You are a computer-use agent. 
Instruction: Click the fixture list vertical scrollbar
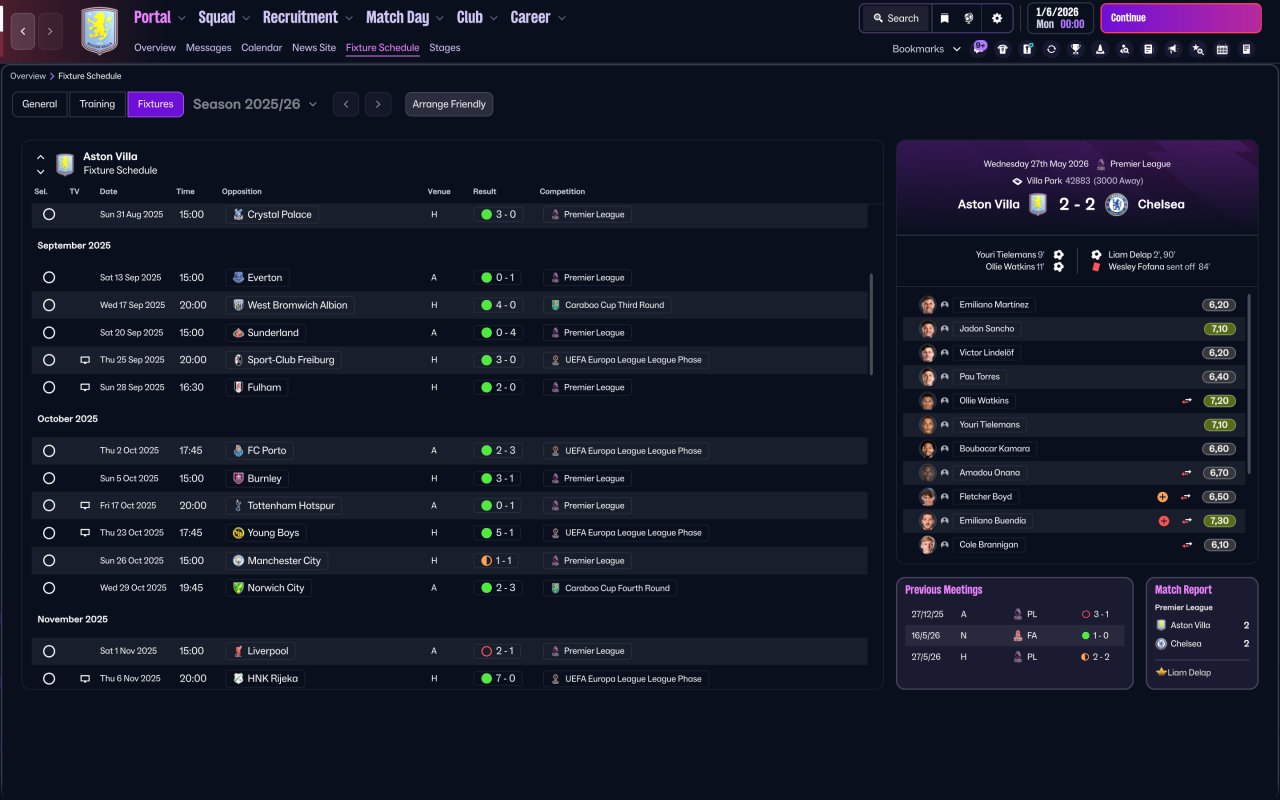(872, 325)
